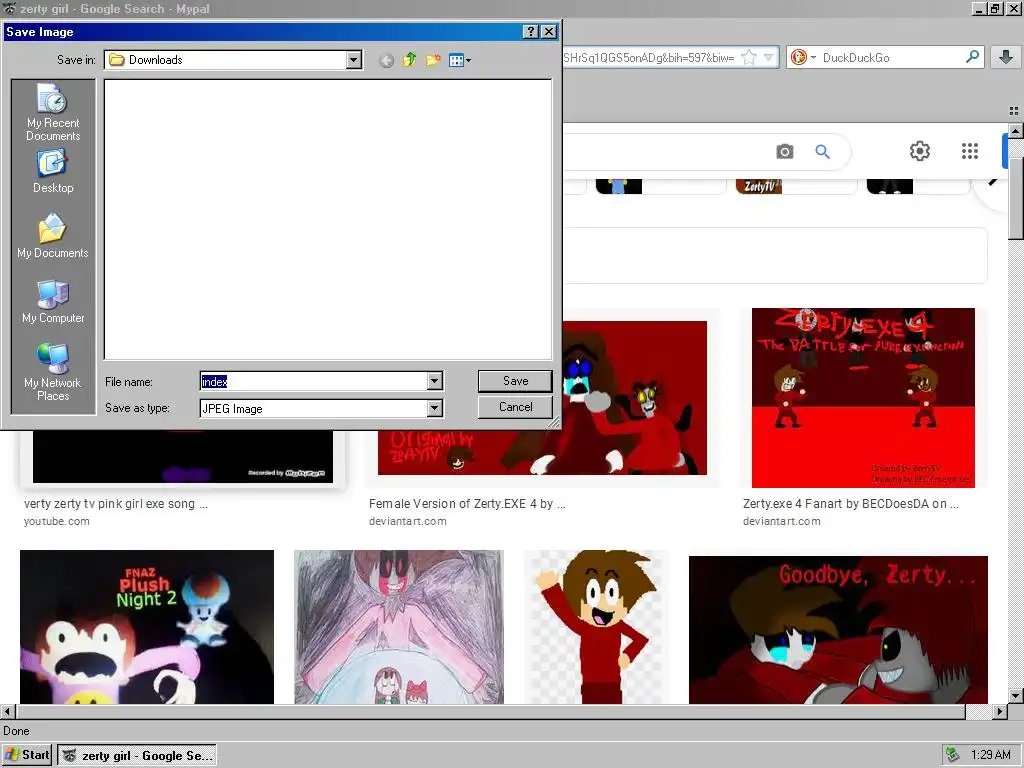Open the URL history dropdown arrow

click(769, 57)
